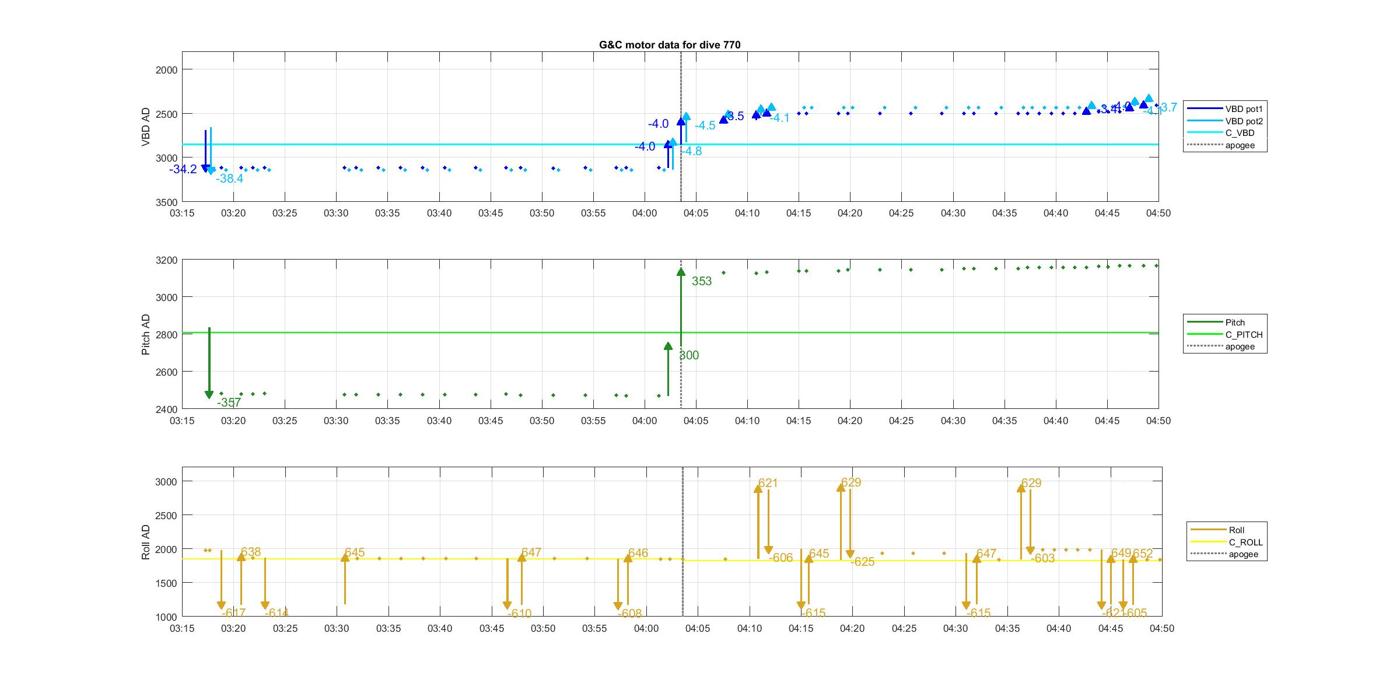Click the pitch arrow head pointing to 353
This screenshot has height=693, width=1400.
pos(681,271)
